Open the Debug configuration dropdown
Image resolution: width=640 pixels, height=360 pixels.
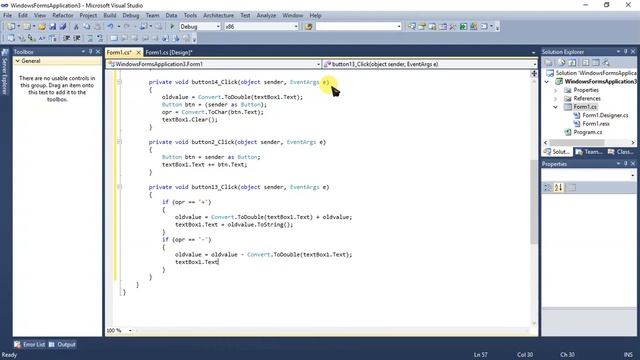tap(218, 27)
